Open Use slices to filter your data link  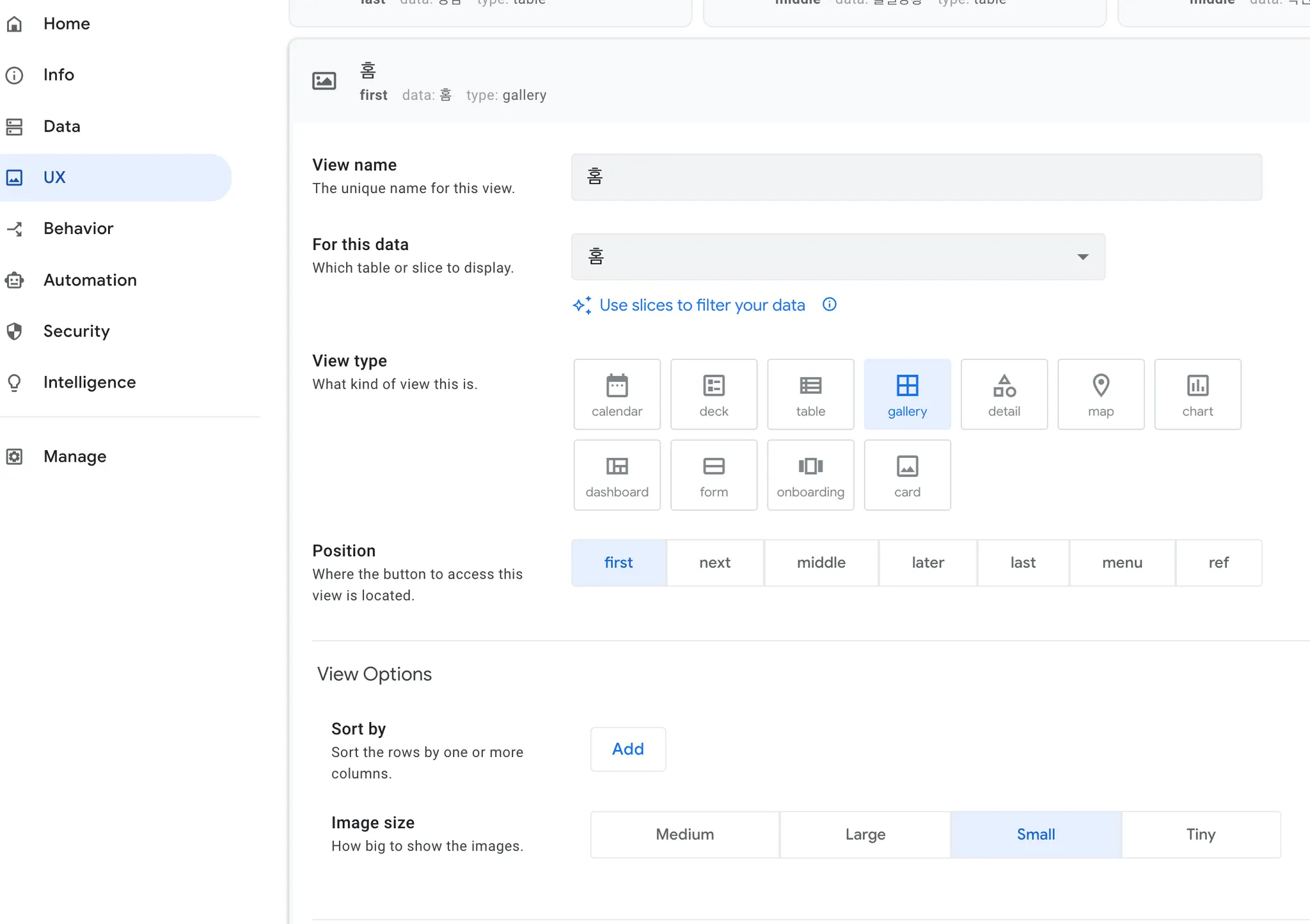click(702, 305)
